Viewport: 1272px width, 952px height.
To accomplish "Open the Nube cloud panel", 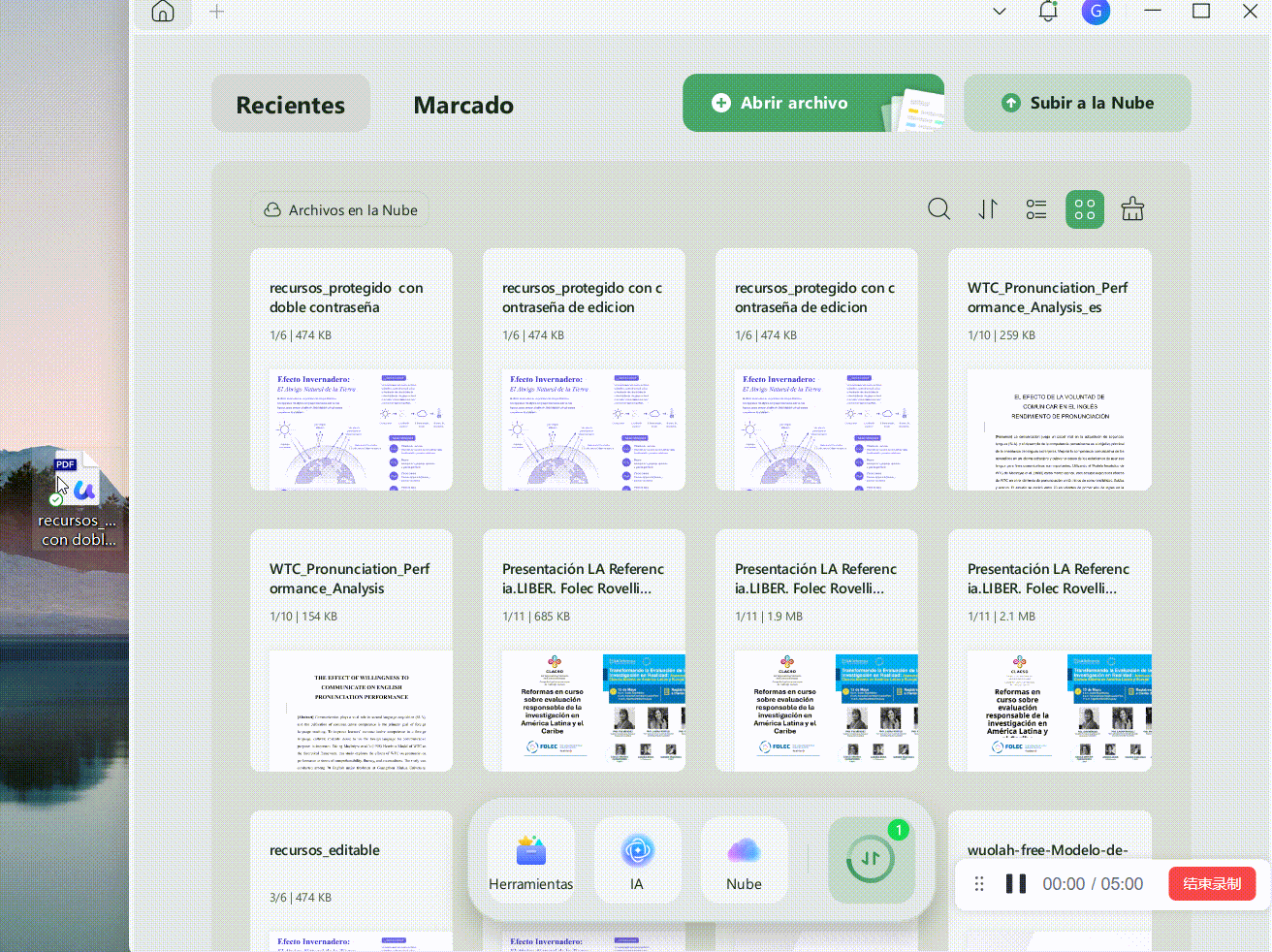I will 744,861.
